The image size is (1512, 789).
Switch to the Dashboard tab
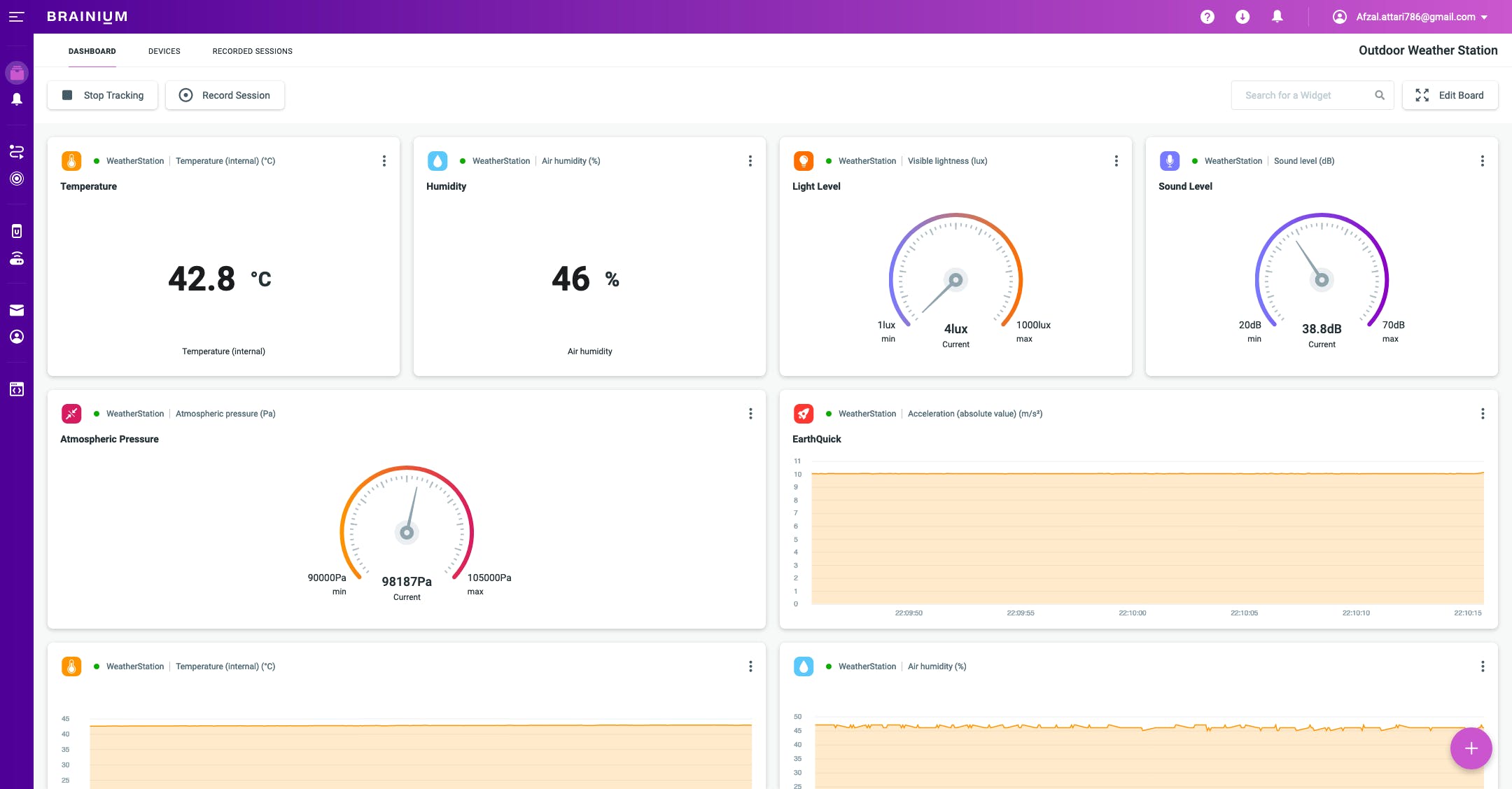tap(92, 51)
